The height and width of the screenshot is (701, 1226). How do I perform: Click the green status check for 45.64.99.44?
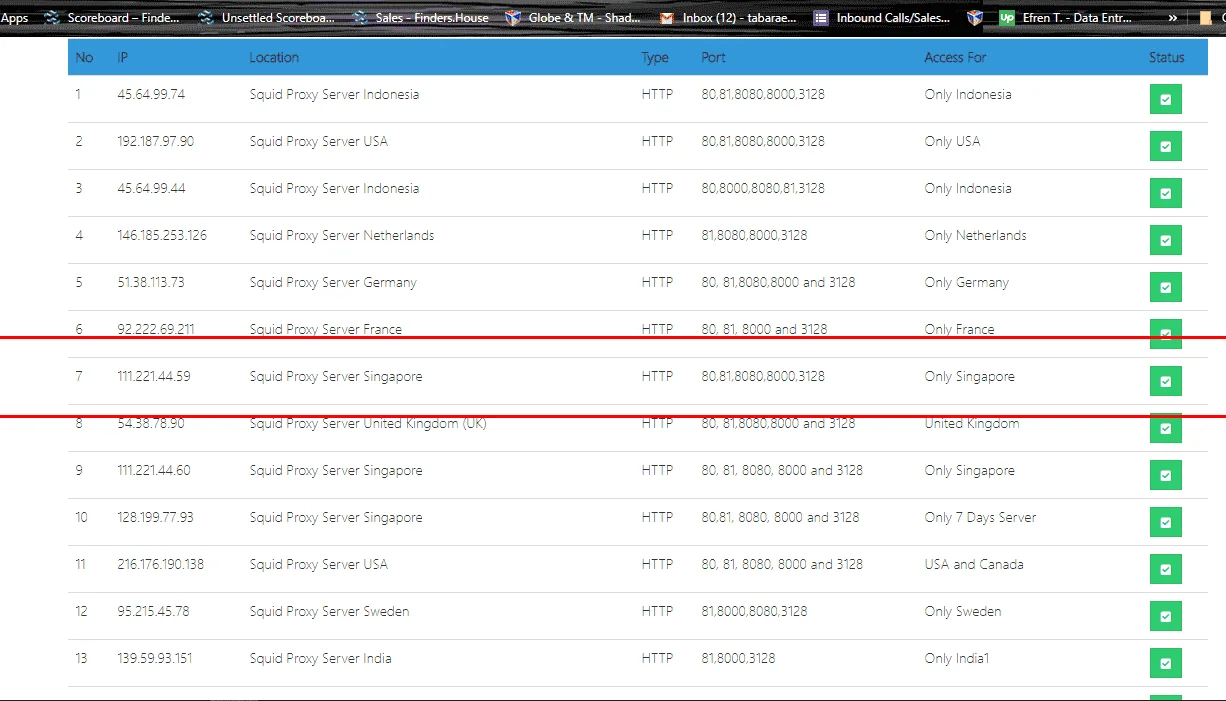(x=1165, y=193)
